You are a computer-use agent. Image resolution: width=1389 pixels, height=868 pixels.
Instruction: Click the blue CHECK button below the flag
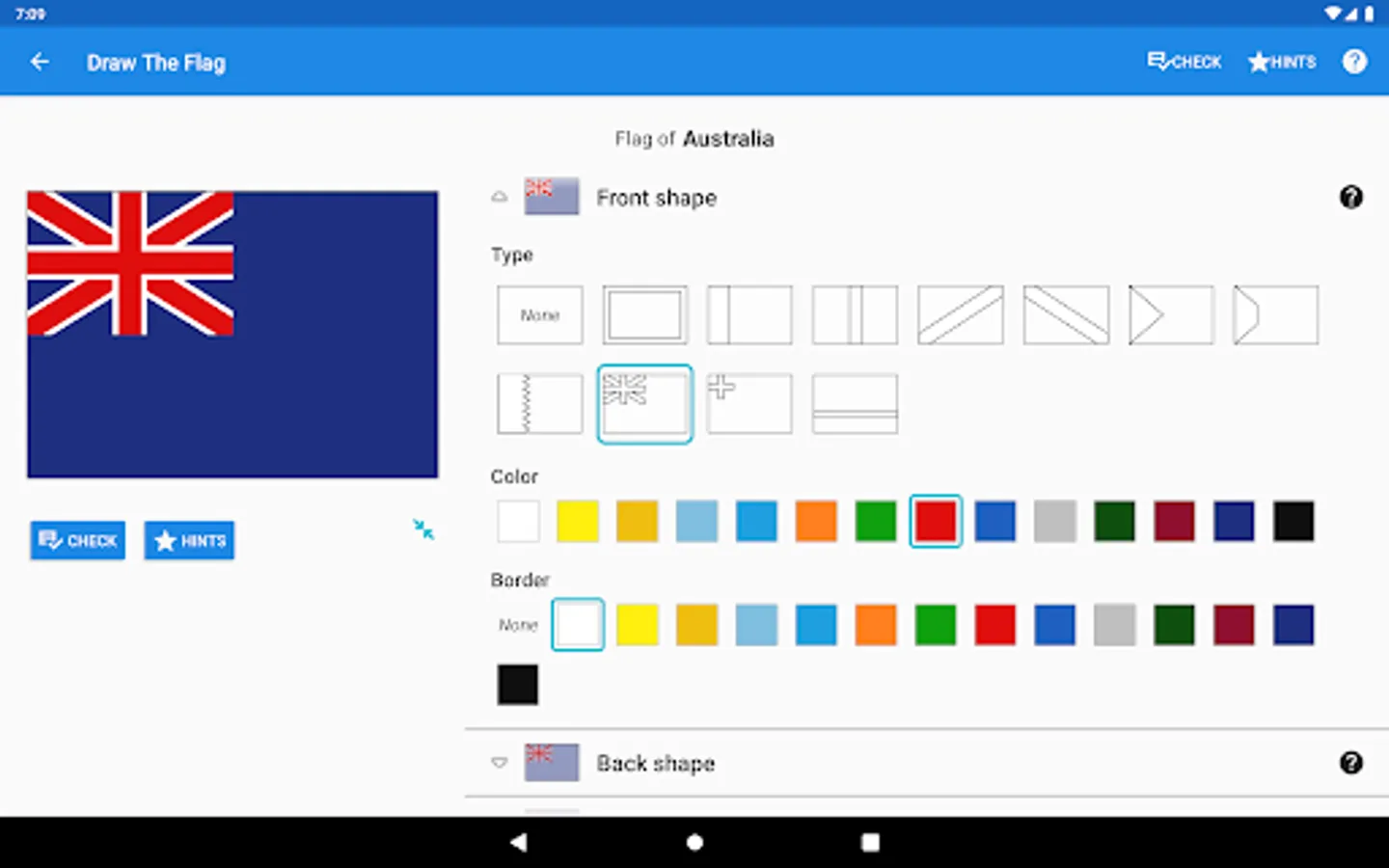(78, 541)
